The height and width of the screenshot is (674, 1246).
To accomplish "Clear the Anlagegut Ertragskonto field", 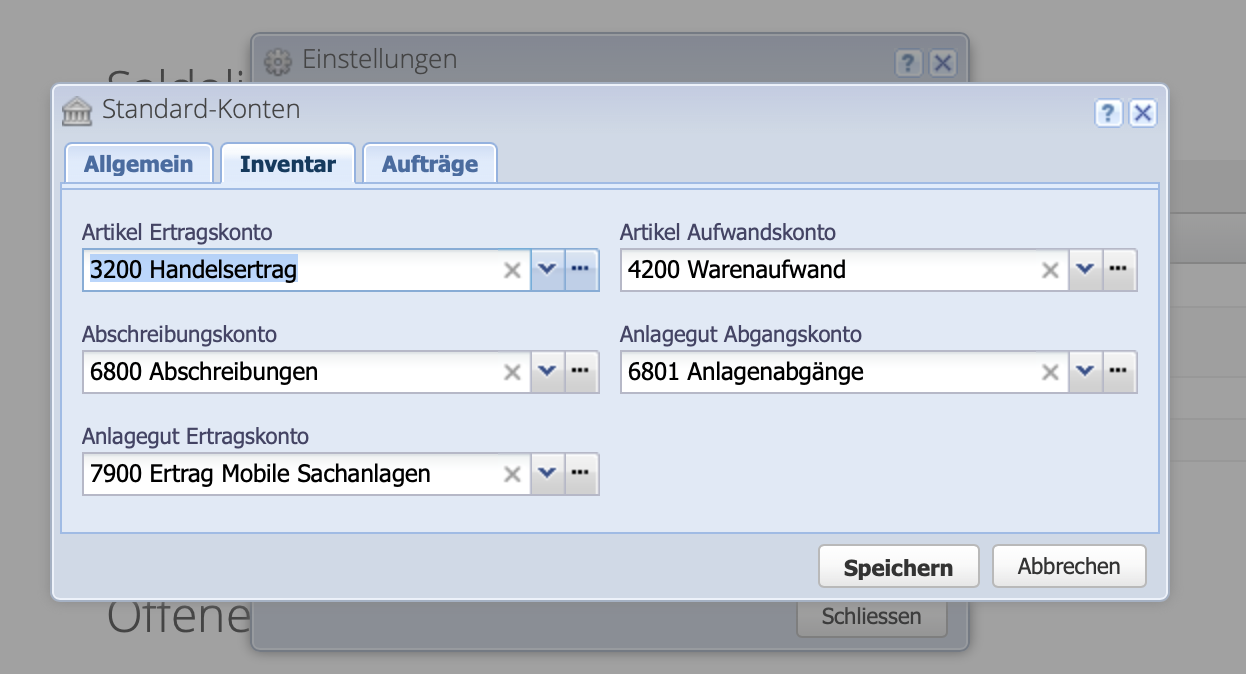I will click(512, 474).
